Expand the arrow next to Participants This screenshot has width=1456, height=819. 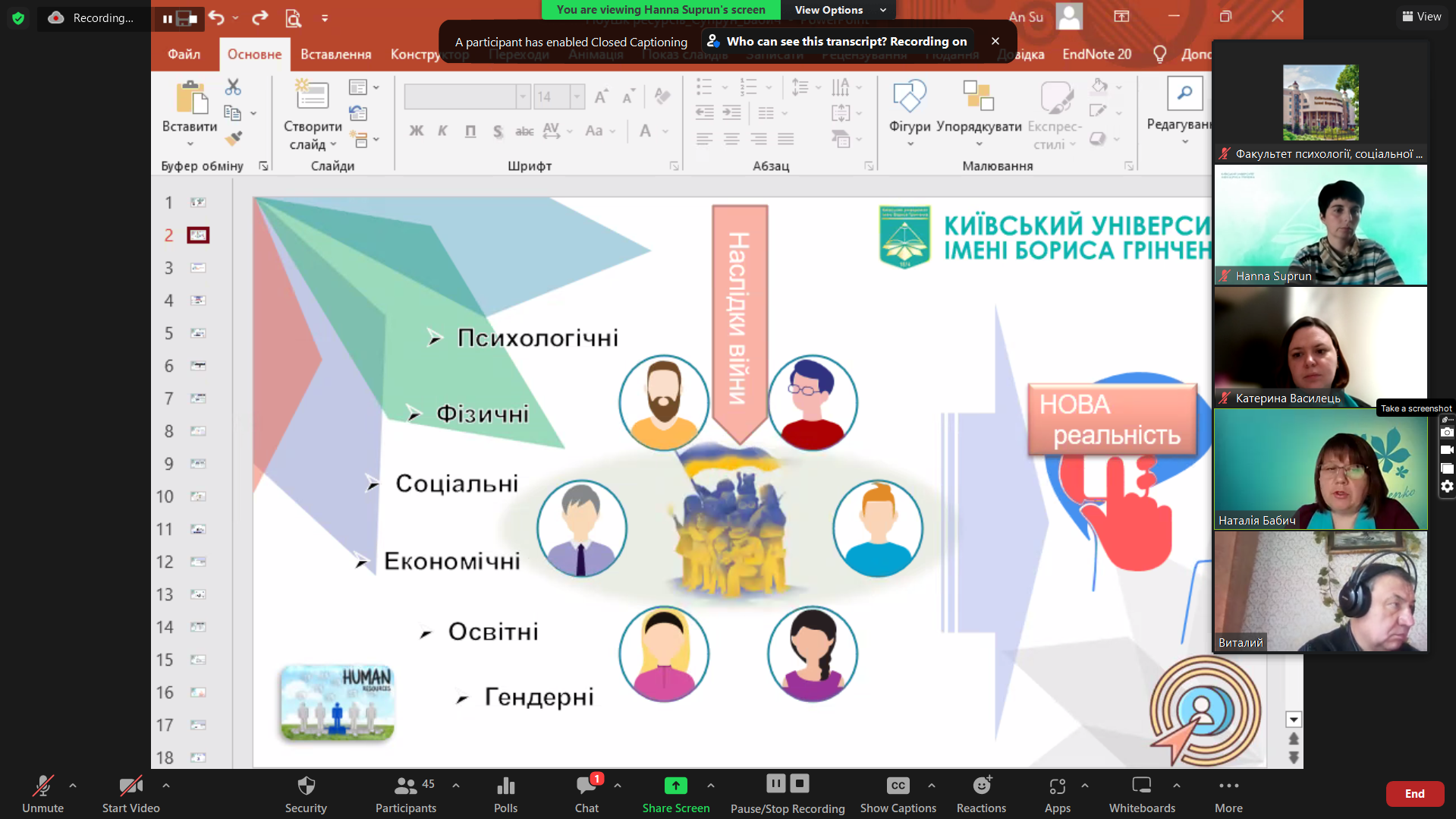pos(456,786)
